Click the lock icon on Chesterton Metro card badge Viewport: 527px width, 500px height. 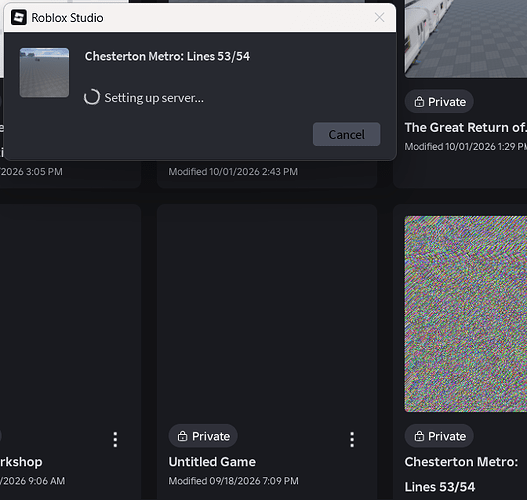pos(419,436)
